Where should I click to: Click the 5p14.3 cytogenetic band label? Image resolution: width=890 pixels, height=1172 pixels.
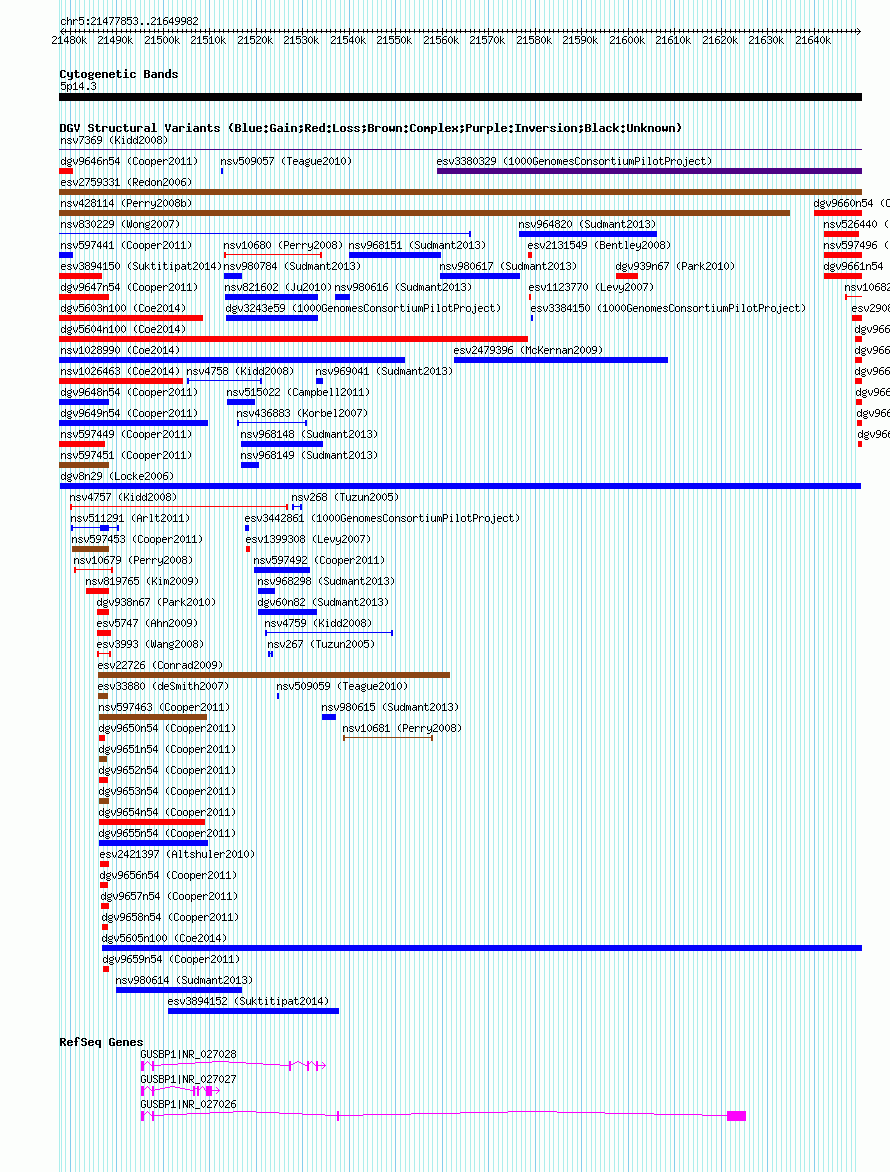78,87
